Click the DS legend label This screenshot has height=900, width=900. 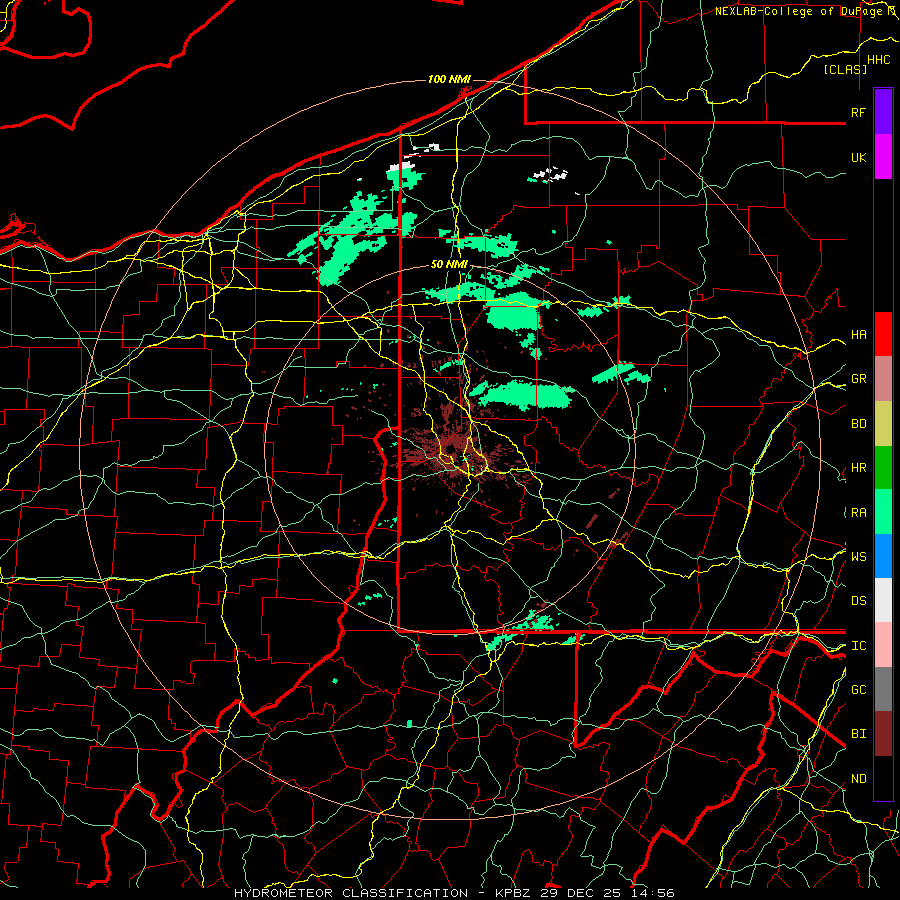coord(858,600)
